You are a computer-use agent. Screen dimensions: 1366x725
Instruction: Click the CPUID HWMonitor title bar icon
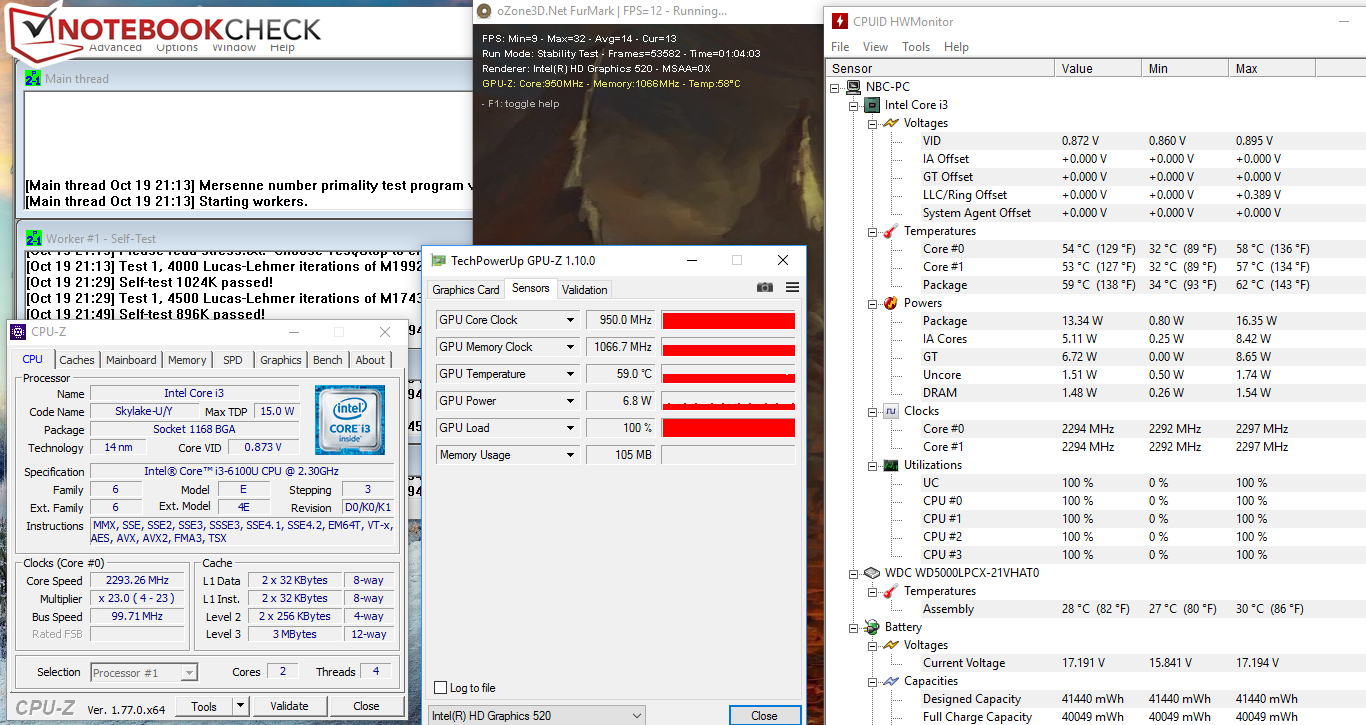(838, 21)
